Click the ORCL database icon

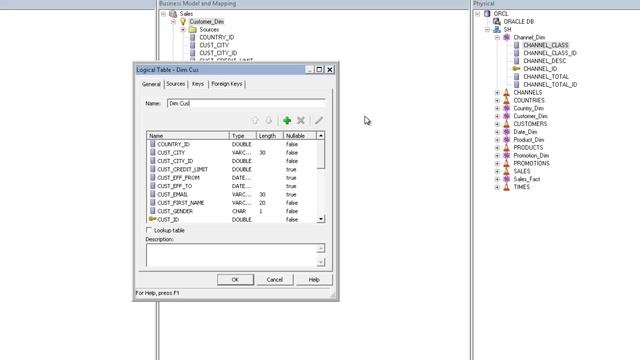487,14
